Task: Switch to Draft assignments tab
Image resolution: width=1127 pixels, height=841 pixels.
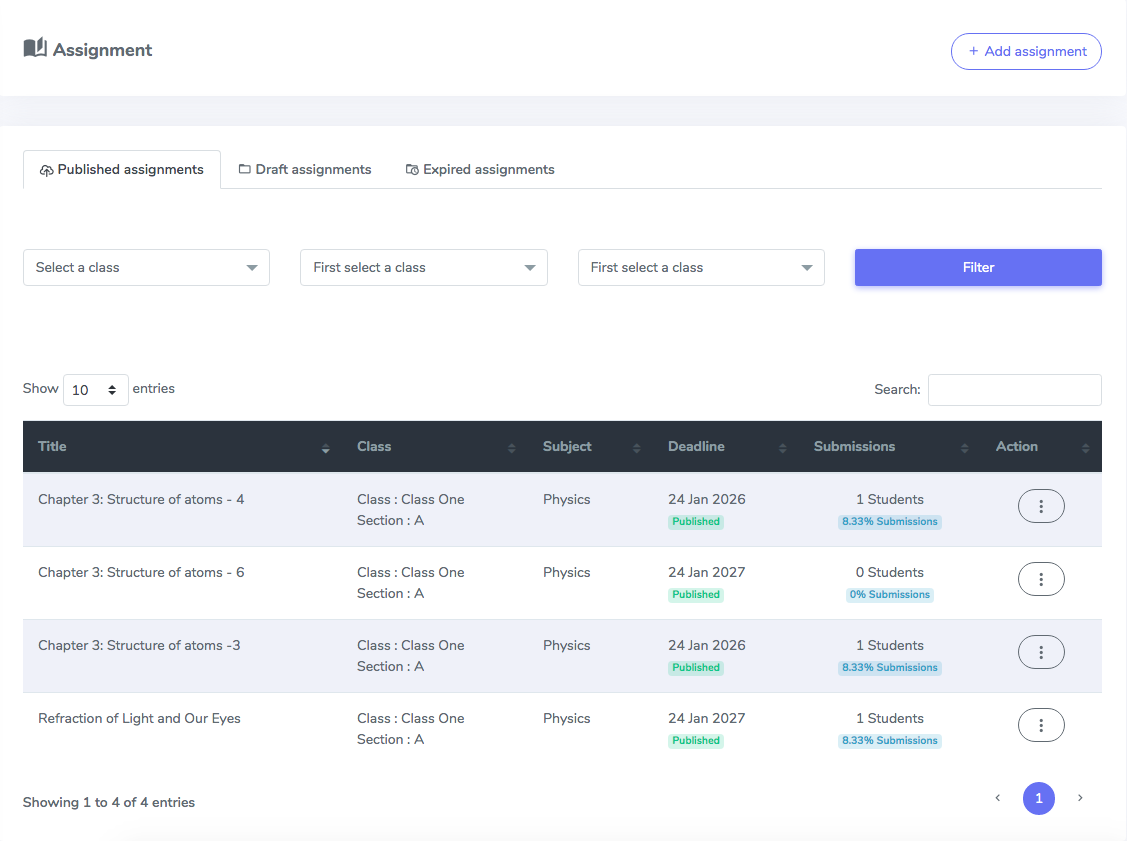Action: [305, 170]
